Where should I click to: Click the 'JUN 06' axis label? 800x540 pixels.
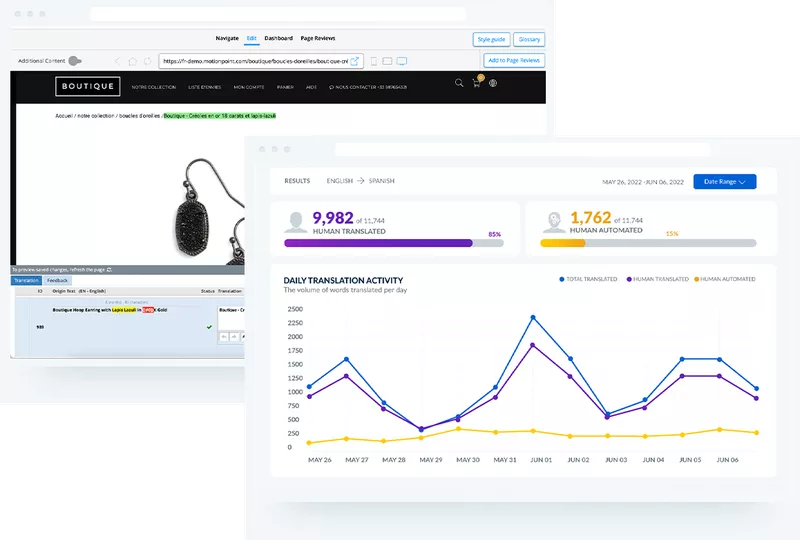[x=727, y=460]
